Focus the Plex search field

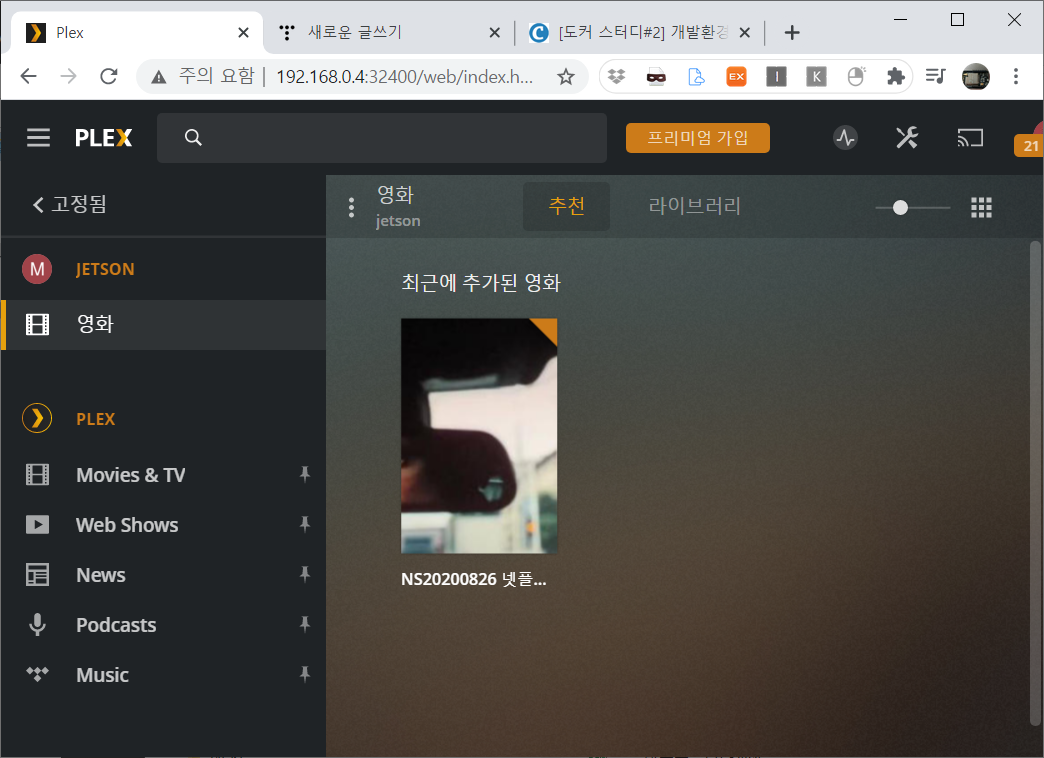pos(382,138)
